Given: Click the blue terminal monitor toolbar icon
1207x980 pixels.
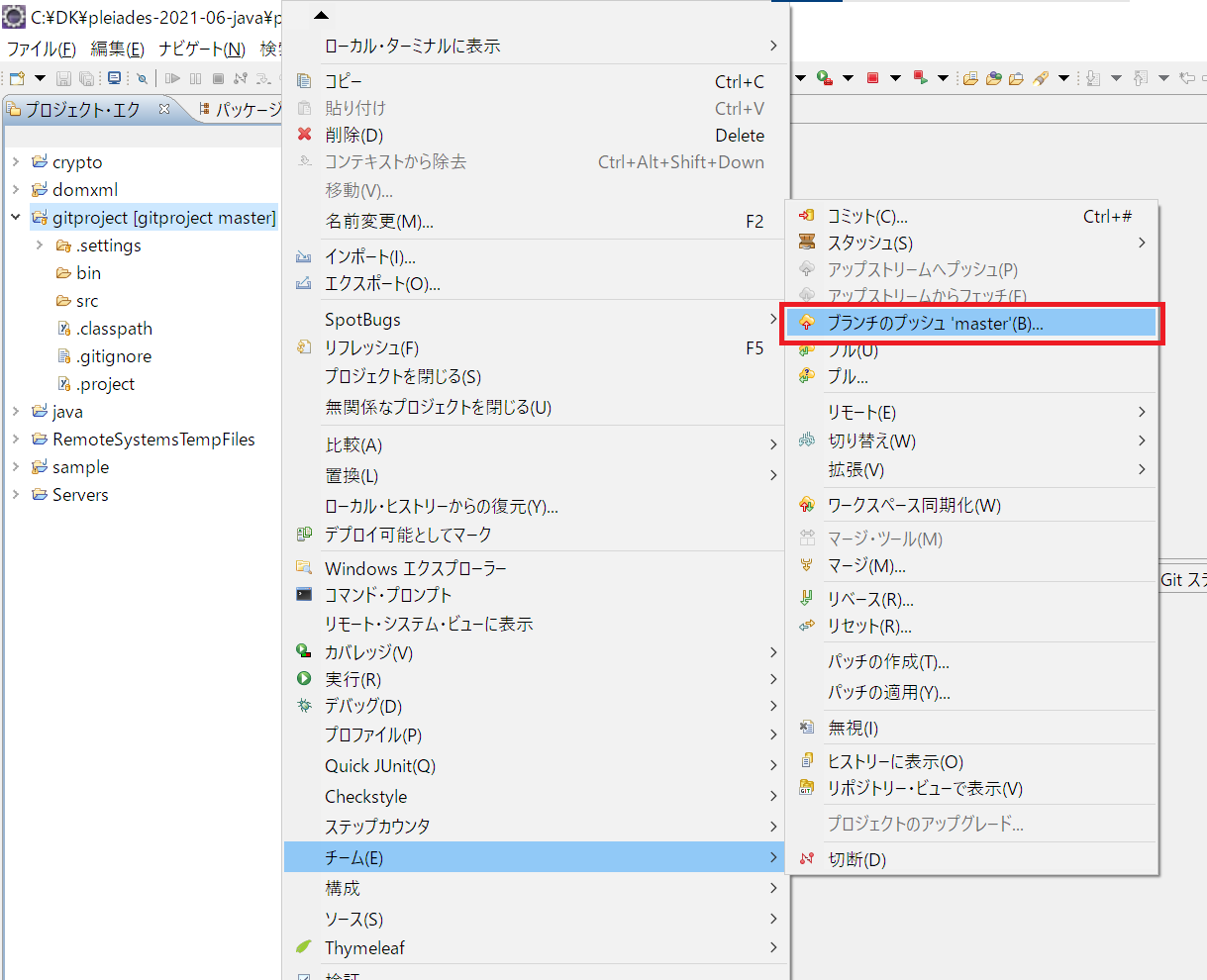Looking at the screenshot, I should pyautogui.click(x=114, y=78).
